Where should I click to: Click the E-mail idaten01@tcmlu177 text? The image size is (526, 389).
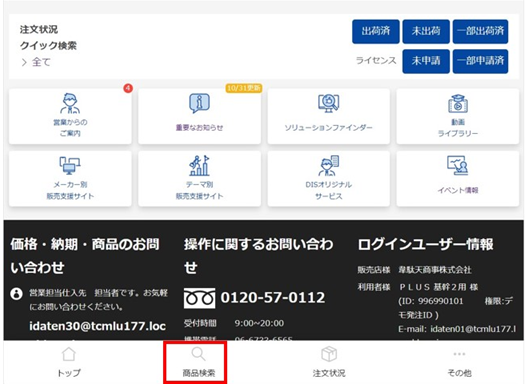pyautogui.click(x=457, y=329)
